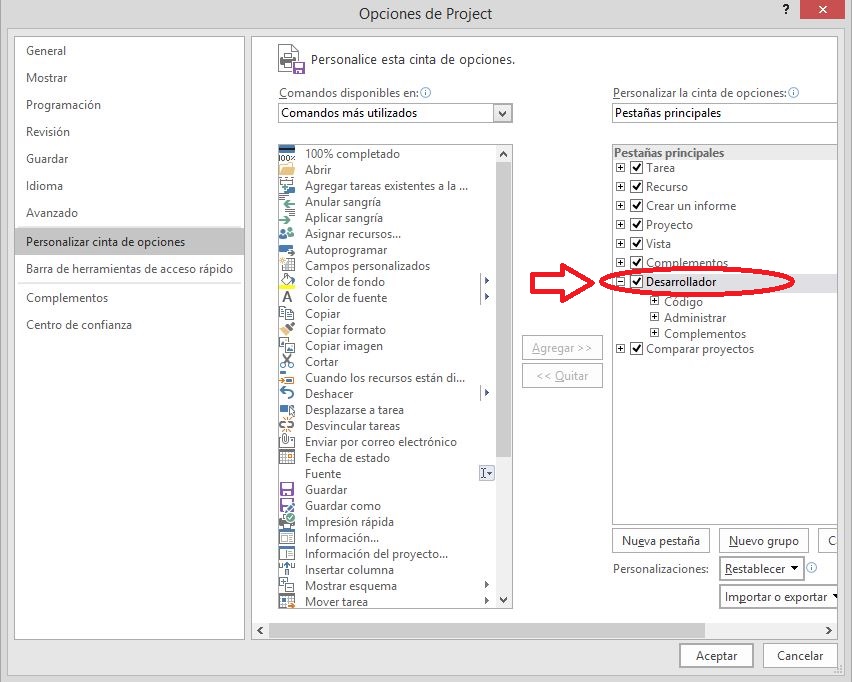Uncheck the Recurso tab checkbox
Image resolution: width=852 pixels, height=682 pixels.
pos(636,187)
